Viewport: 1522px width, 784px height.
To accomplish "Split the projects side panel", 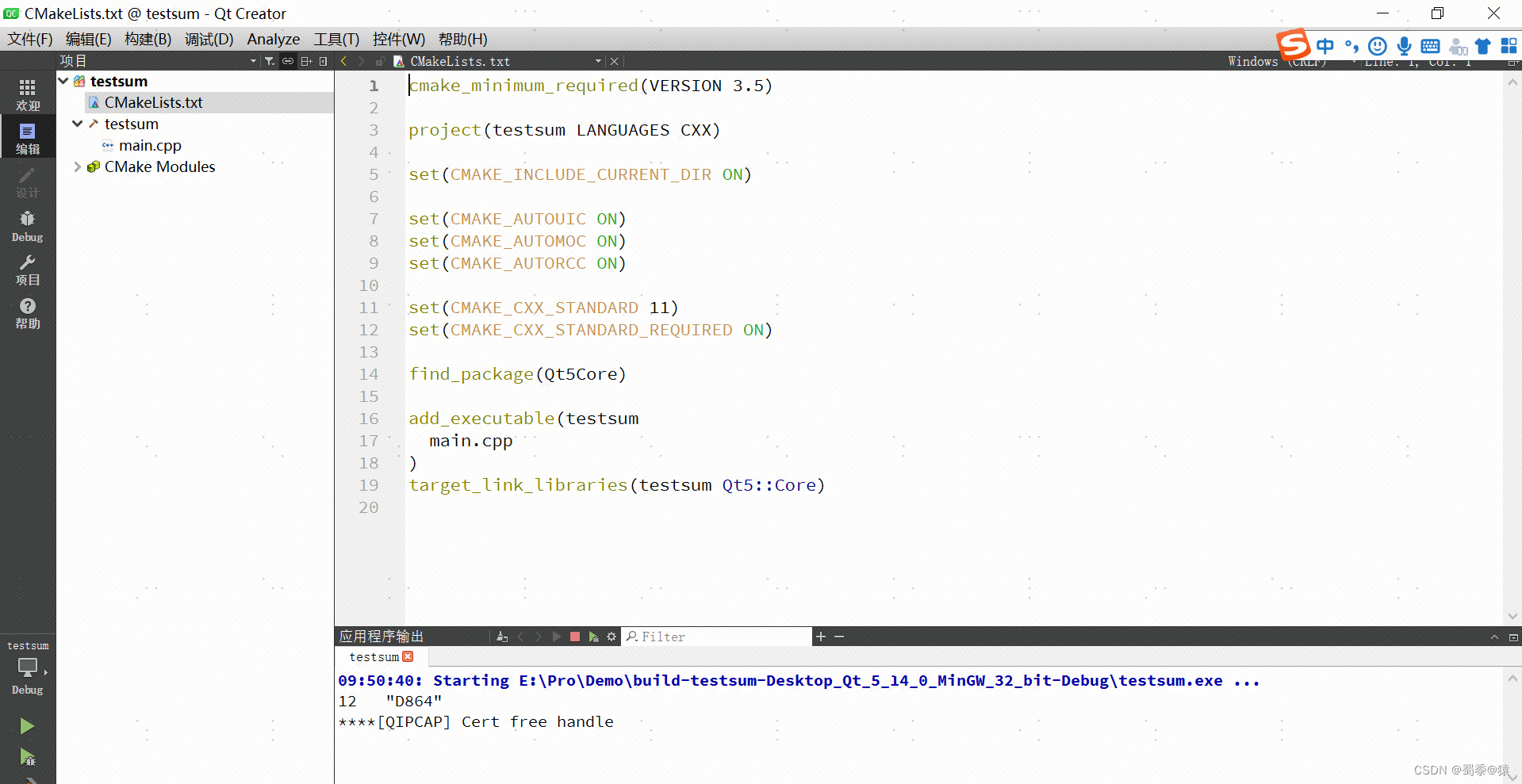I will (306, 61).
